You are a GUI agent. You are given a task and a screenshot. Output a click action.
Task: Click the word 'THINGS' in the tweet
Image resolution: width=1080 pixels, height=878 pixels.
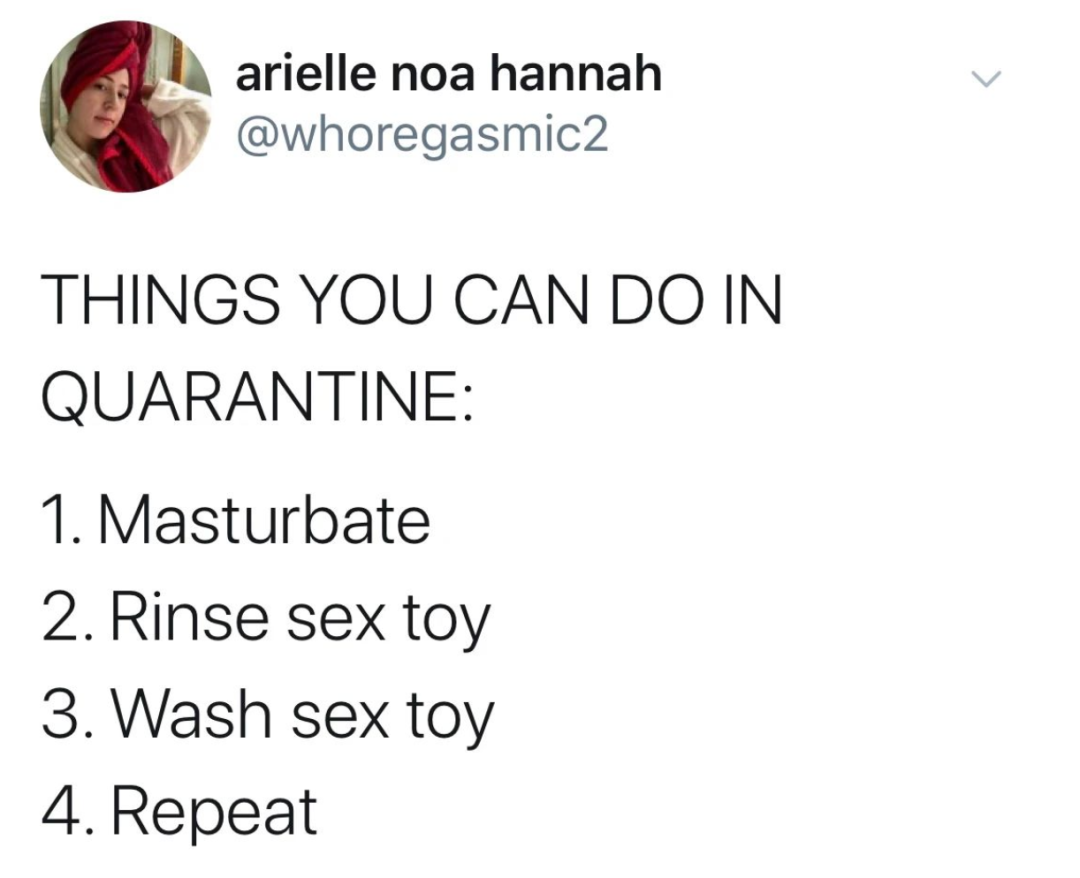click(x=160, y=300)
